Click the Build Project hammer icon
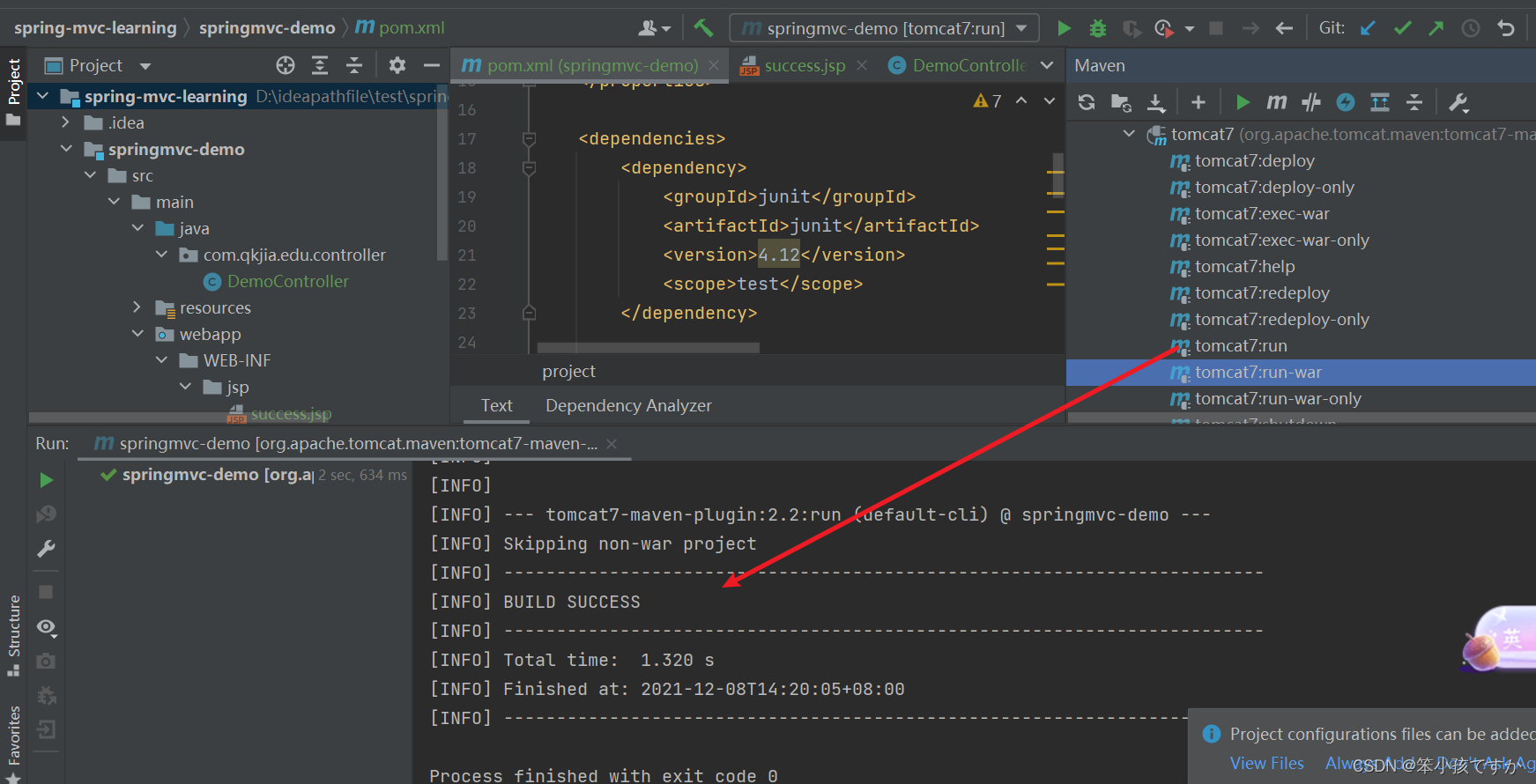Image resolution: width=1536 pixels, height=784 pixels. [x=703, y=28]
